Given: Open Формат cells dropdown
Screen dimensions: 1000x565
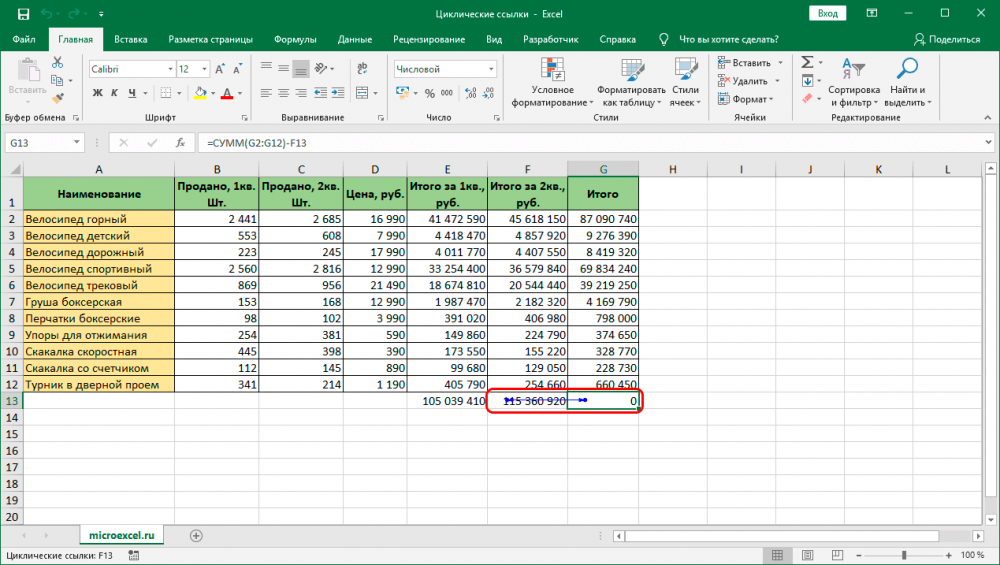Looking at the screenshot, I should pyautogui.click(x=746, y=99).
